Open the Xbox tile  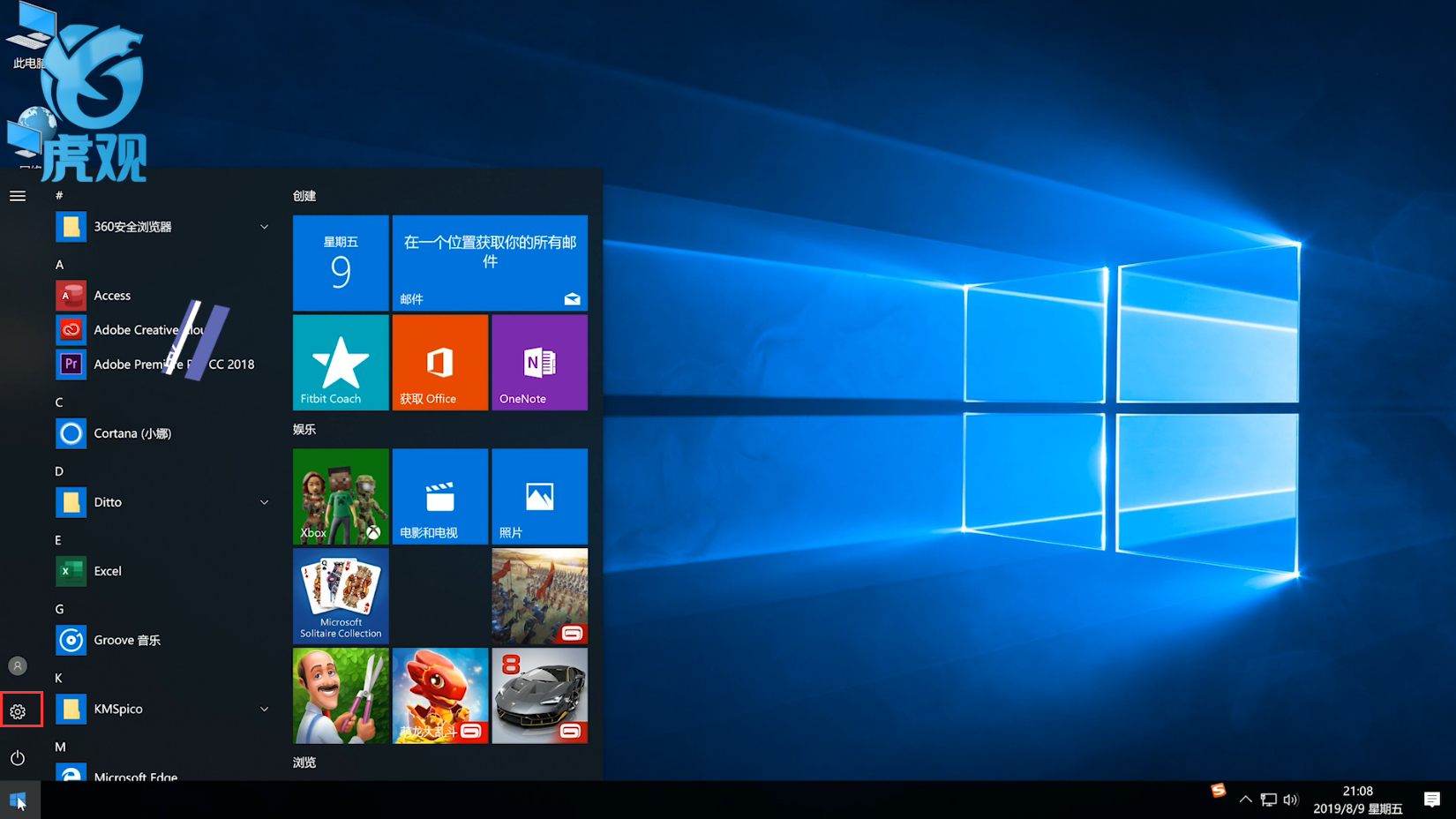coord(341,497)
